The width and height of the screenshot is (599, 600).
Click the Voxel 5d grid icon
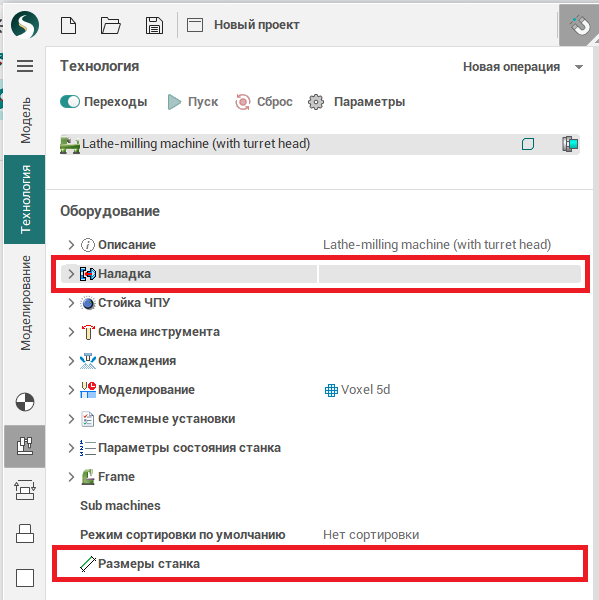click(331, 390)
